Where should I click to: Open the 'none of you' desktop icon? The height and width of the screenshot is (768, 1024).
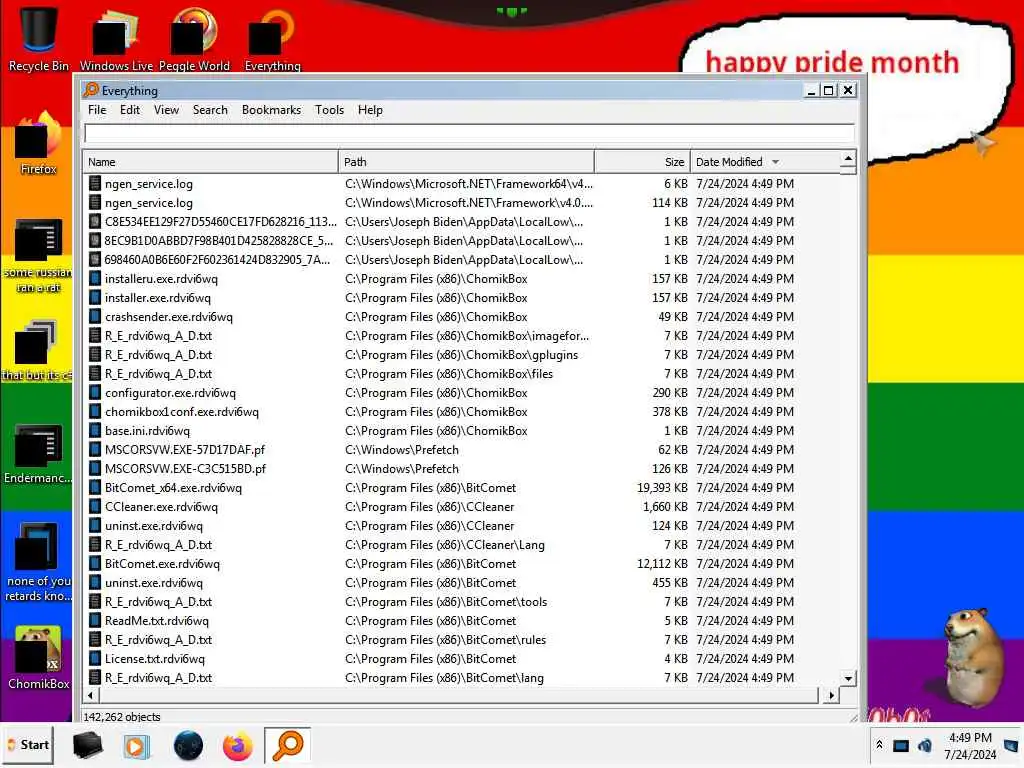[x=38, y=562]
